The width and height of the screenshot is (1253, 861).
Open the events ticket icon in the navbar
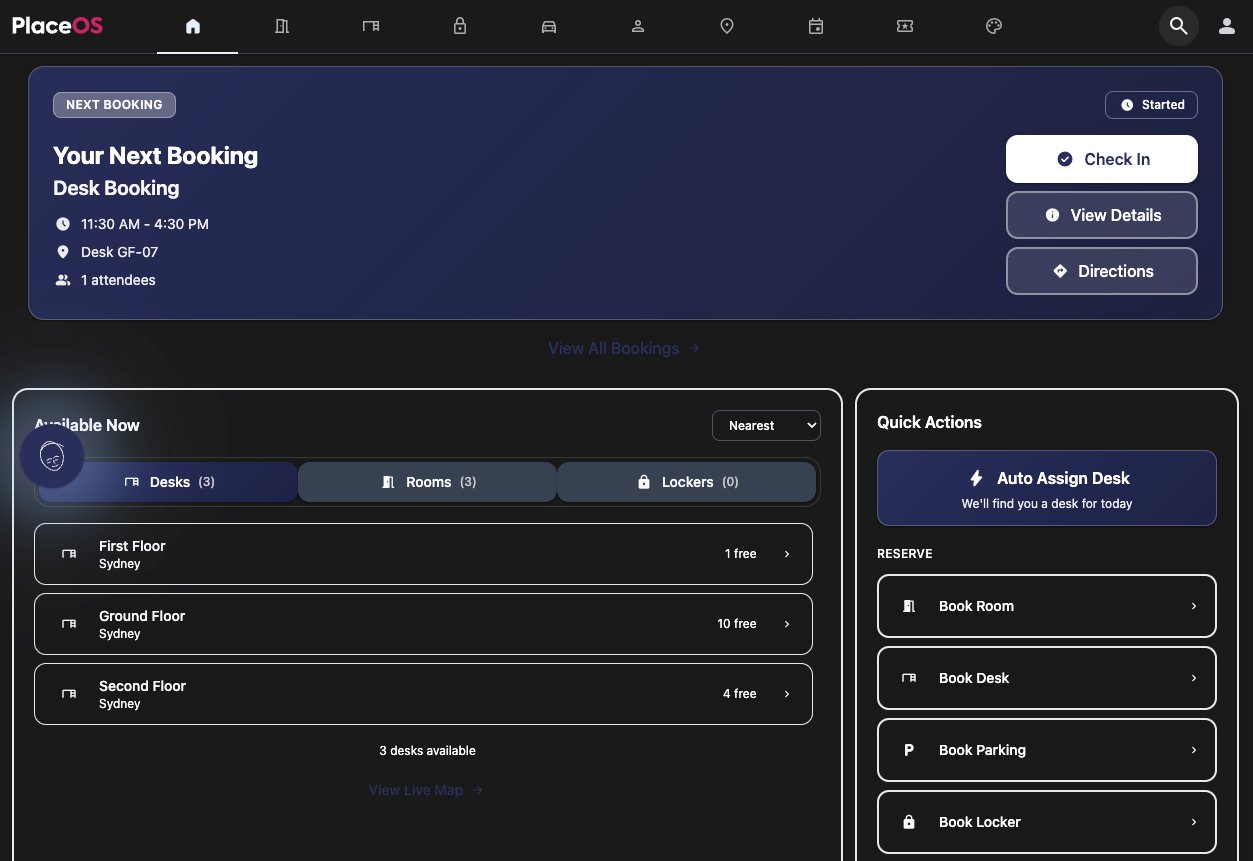[905, 26]
